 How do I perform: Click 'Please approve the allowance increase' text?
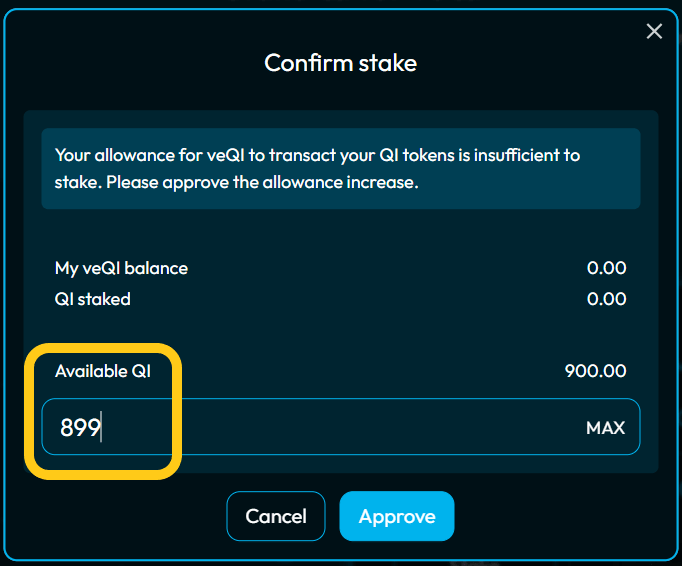tap(262, 183)
